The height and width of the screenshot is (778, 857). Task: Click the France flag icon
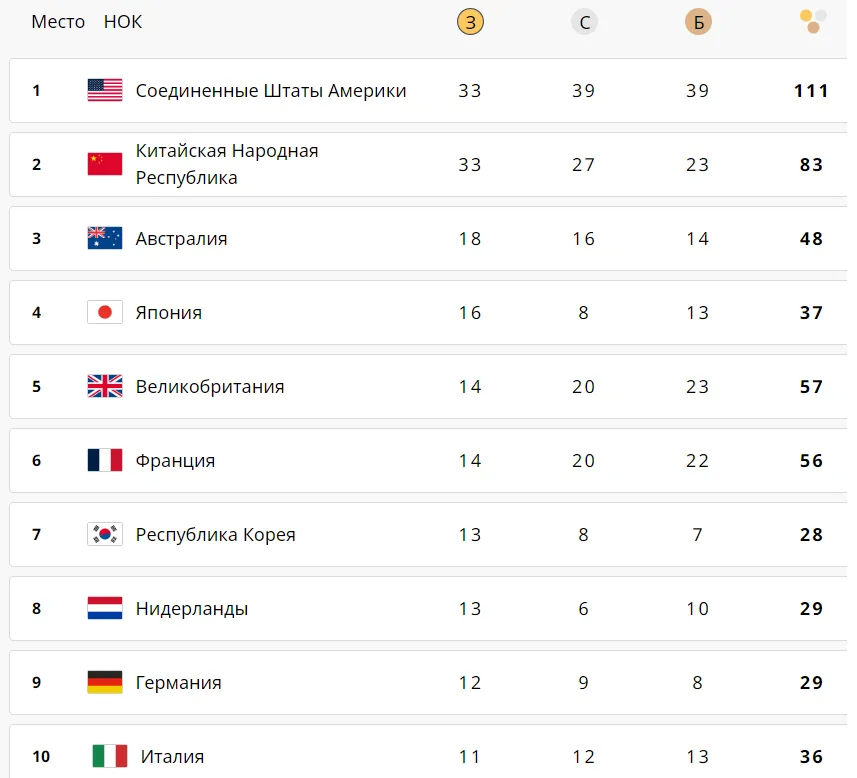click(x=105, y=460)
